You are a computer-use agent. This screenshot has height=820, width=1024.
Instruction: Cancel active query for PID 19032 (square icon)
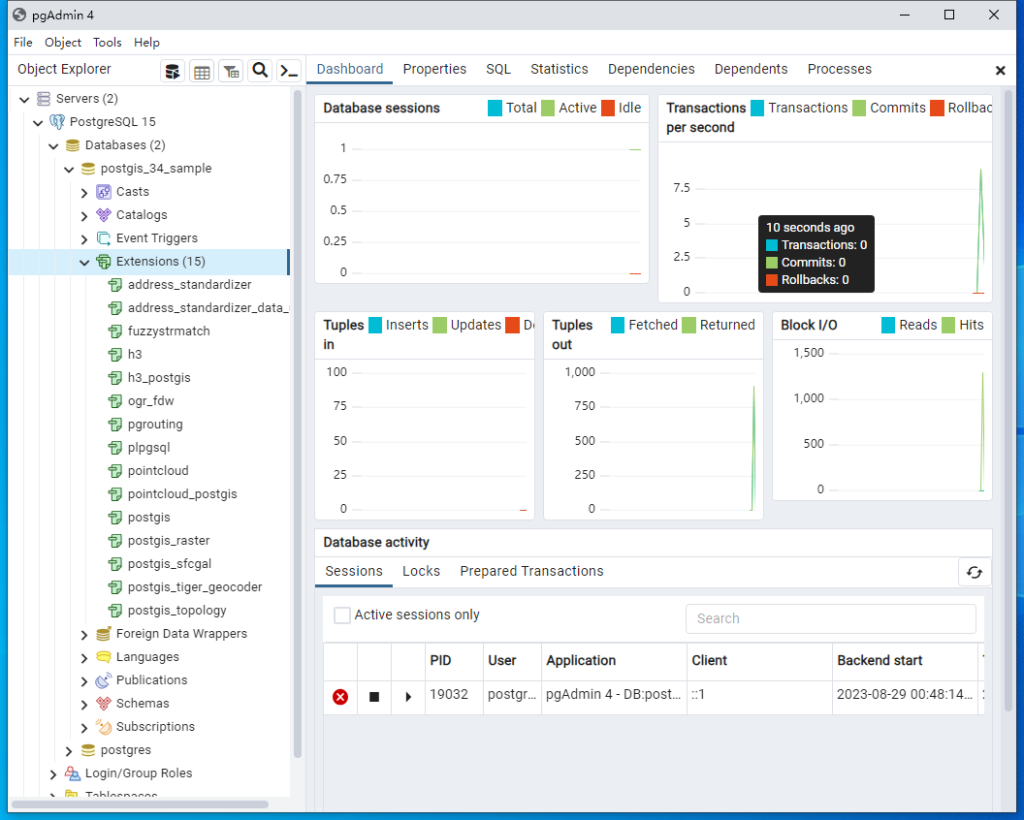click(374, 697)
